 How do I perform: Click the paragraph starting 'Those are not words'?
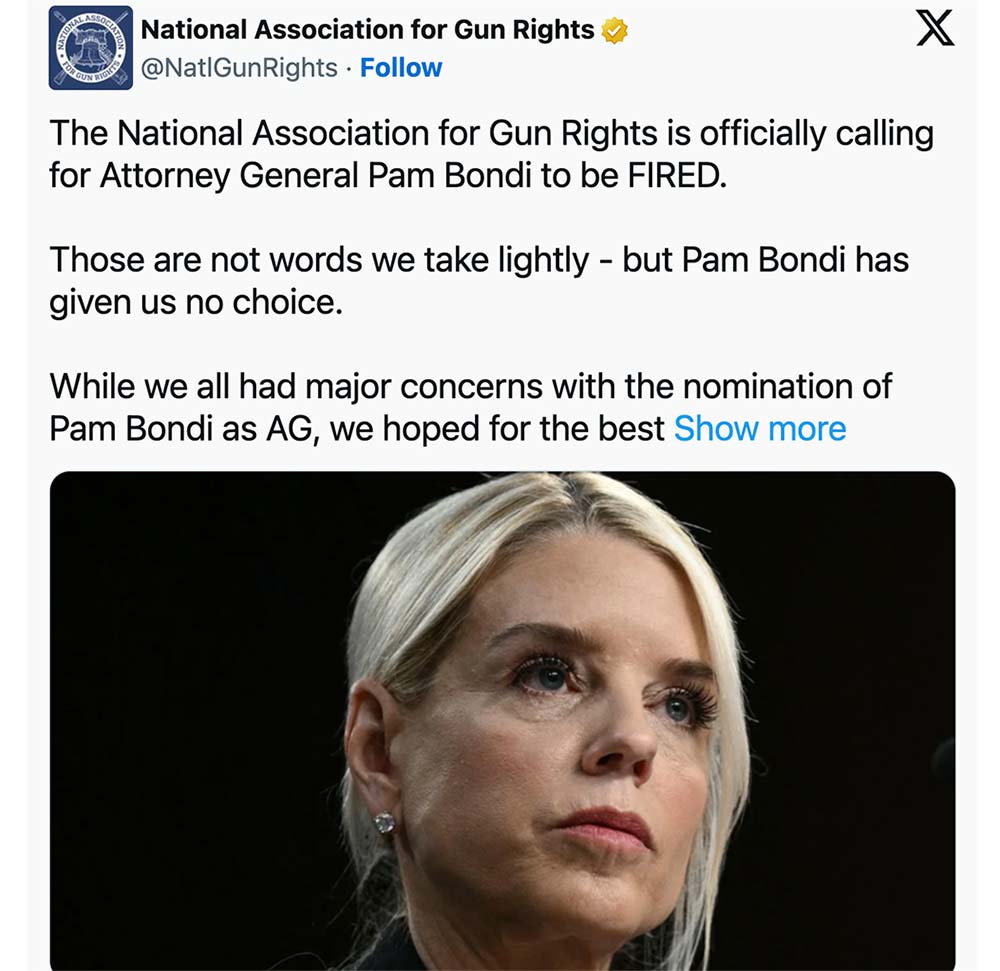(x=478, y=281)
